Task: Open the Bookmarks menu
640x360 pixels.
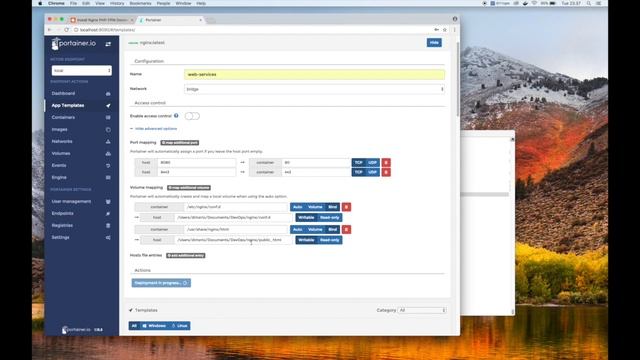Action: [x=140, y=3]
